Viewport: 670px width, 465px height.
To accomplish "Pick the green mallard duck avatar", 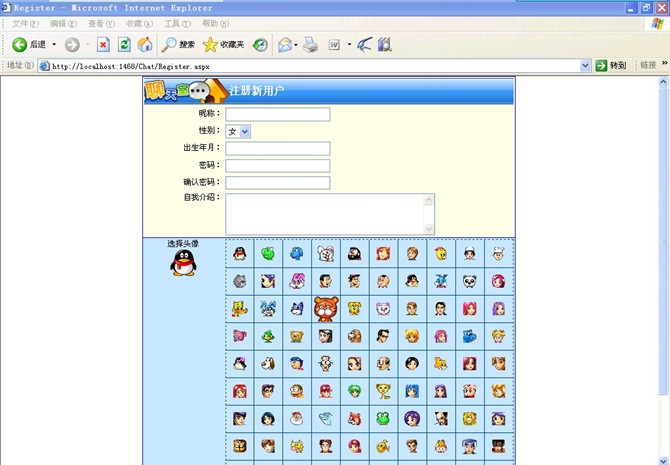I will (268, 336).
